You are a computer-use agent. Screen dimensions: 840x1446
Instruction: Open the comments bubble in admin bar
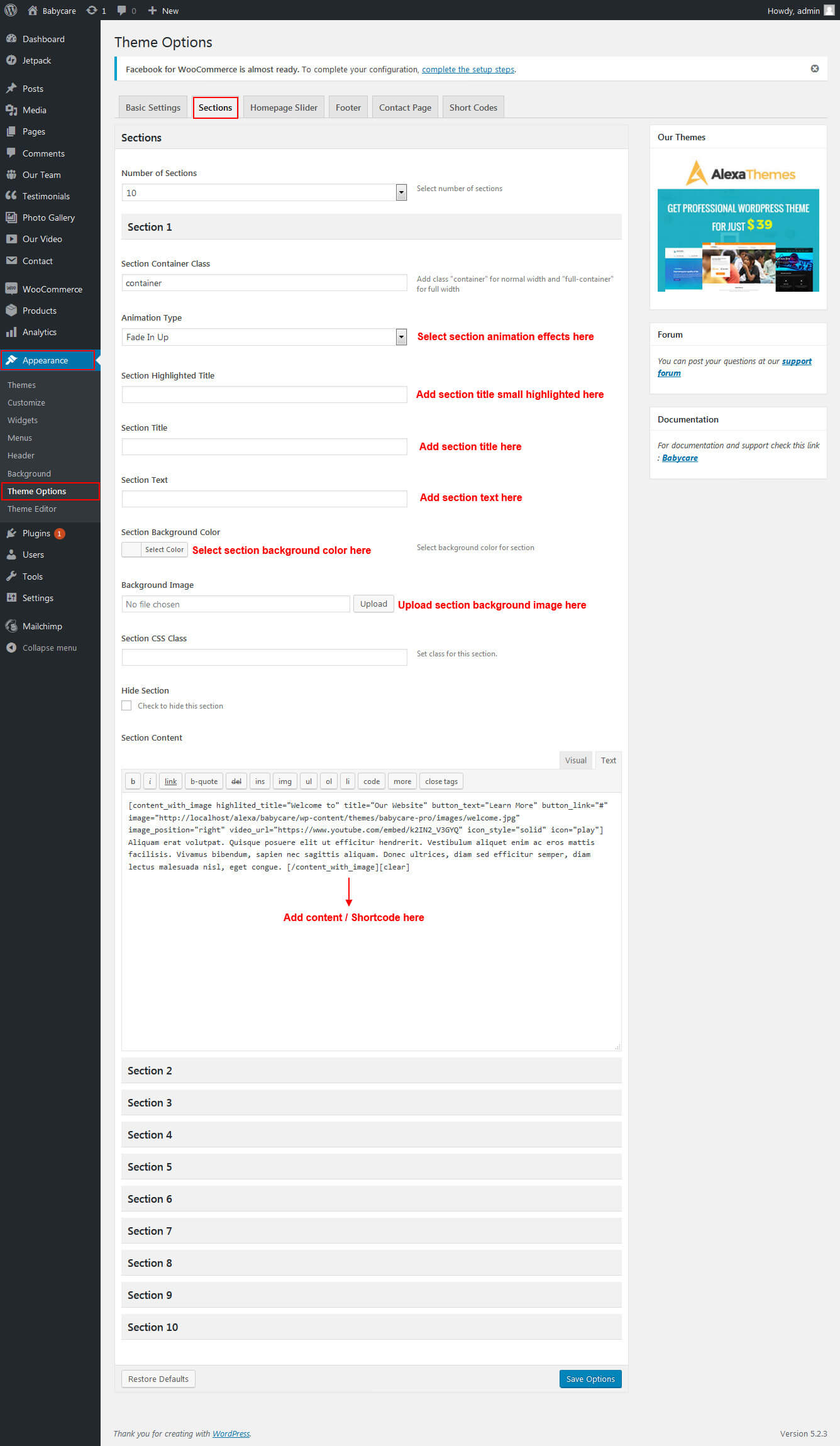click(x=122, y=10)
